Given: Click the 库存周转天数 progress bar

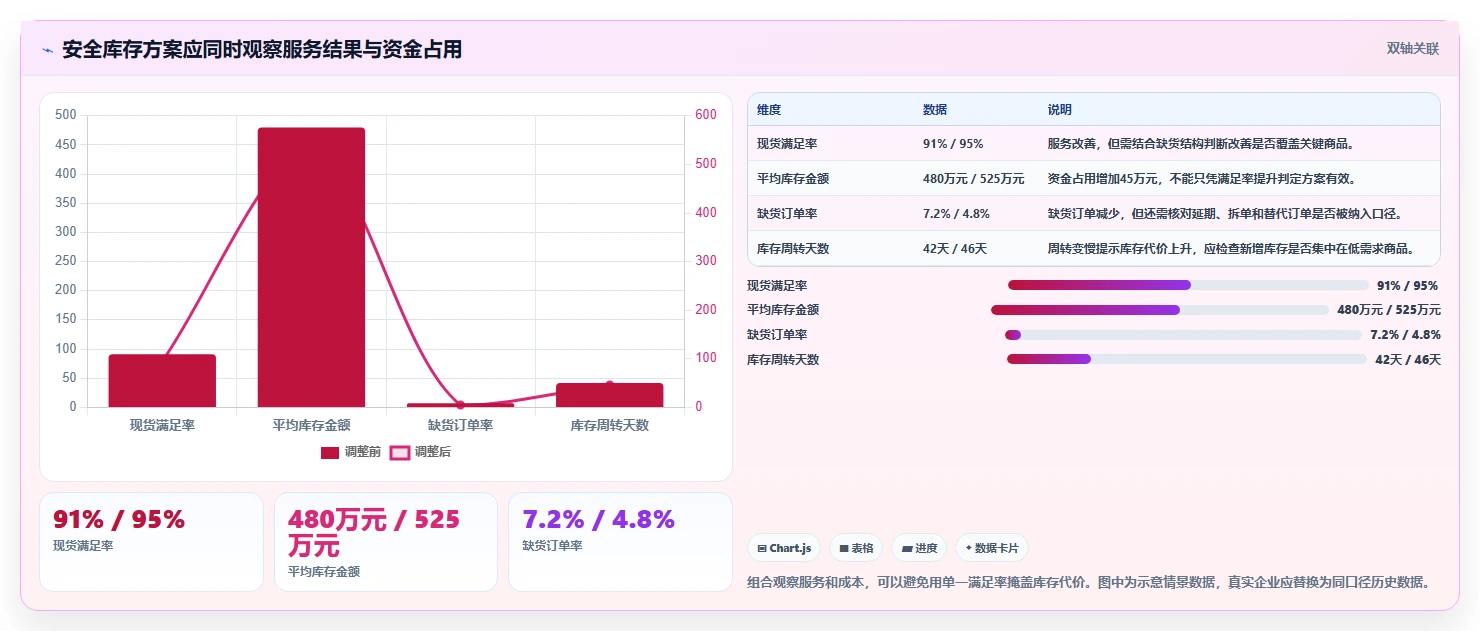Looking at the screenshot, I should [1186, 359].
